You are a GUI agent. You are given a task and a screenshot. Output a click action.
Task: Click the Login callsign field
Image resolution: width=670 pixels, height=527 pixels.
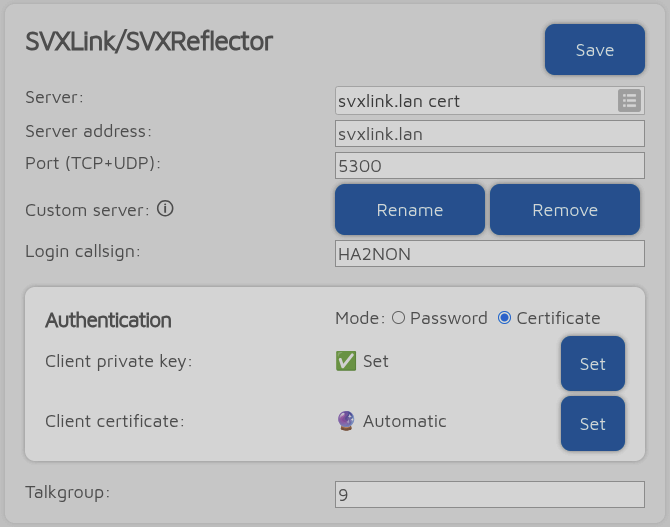point(490,254)
